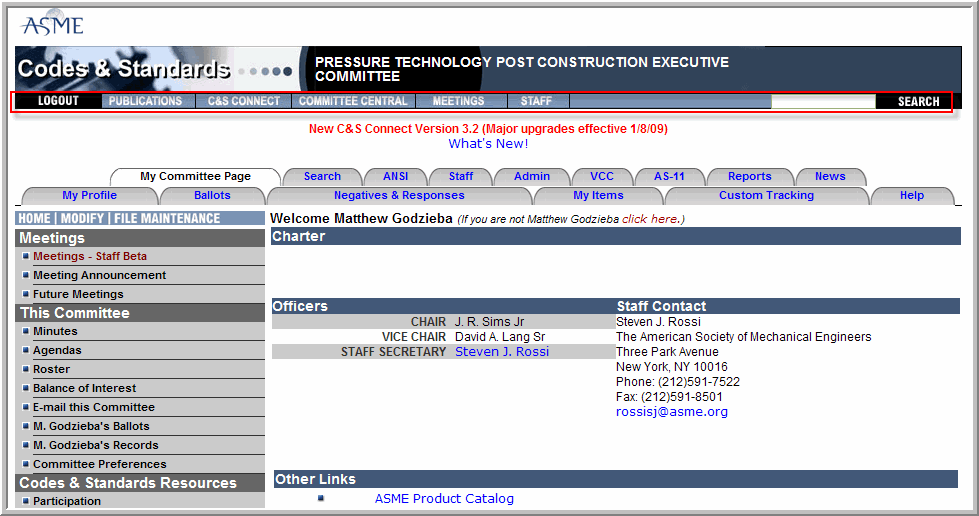This screenshot has width=979, height=516.
Task: Open the Minutes sidebar link
Action: click(55, 331)
